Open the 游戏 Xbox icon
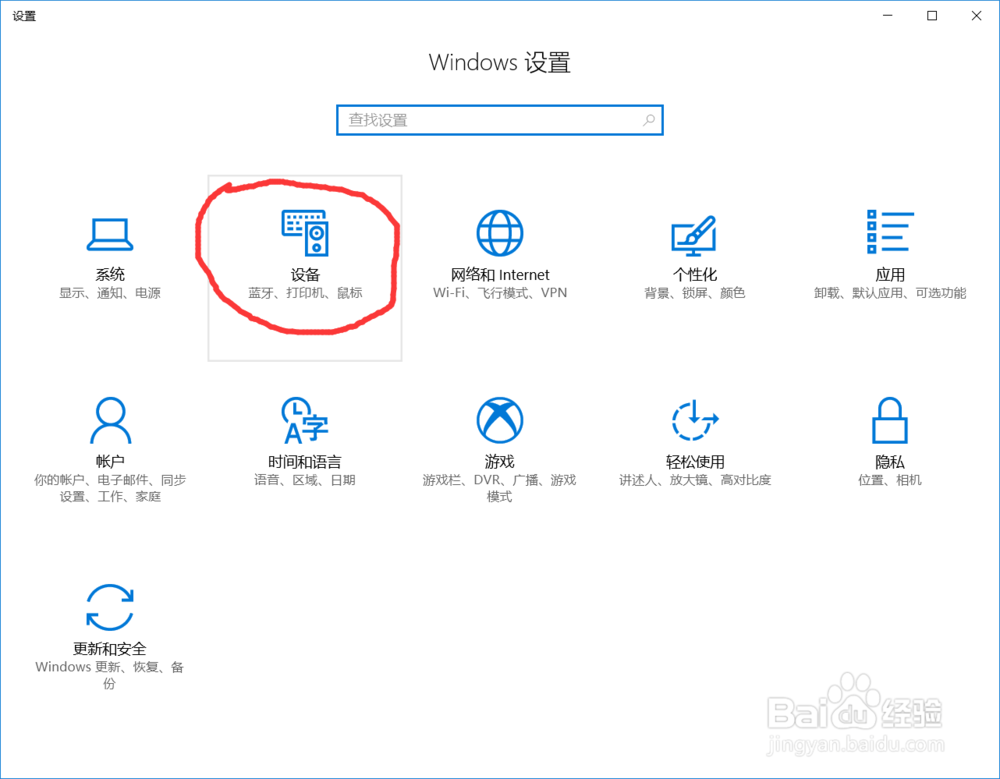1000x779 pixels. 500,420
